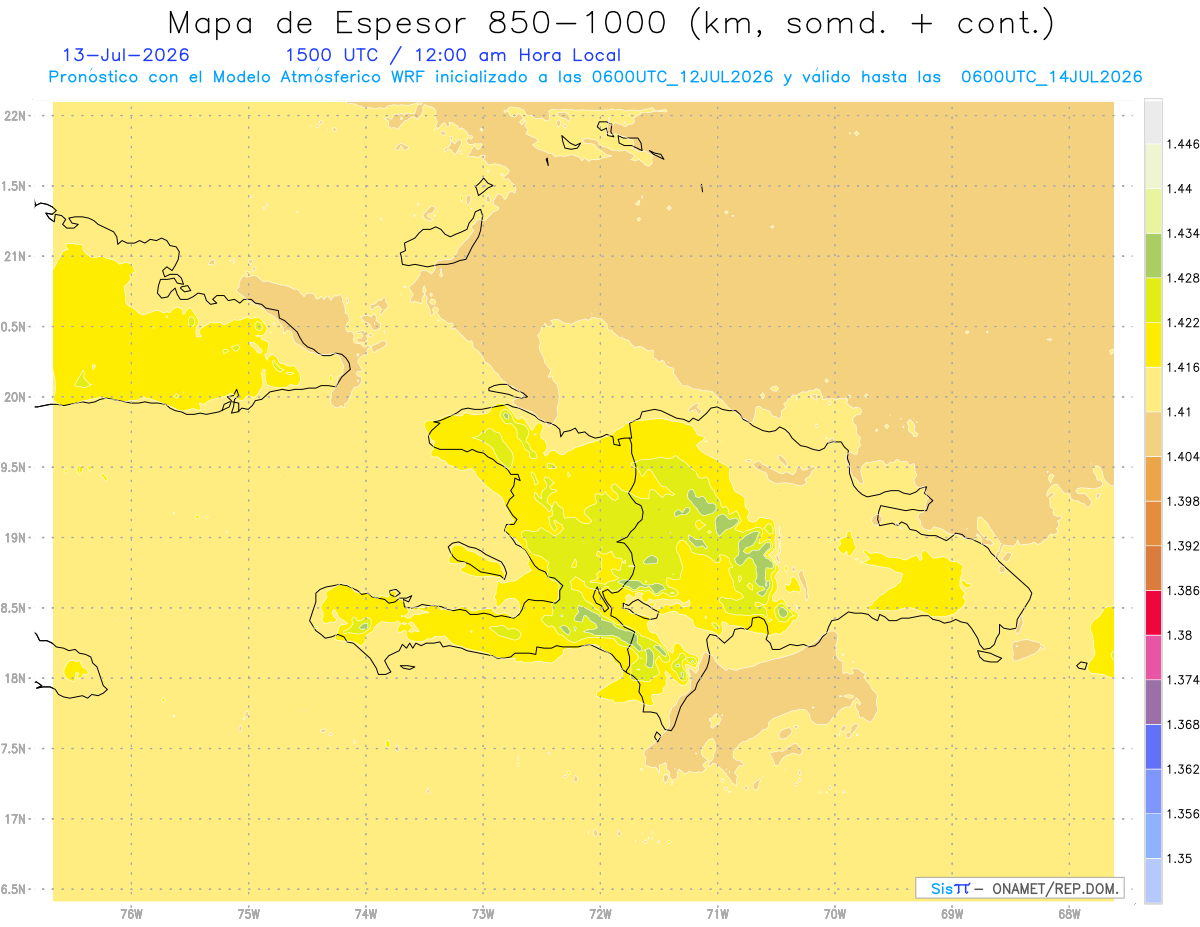Select the '1.434' colorbar value
1200x927 pixels.
pyautogui.click(x=1185, y=233)
